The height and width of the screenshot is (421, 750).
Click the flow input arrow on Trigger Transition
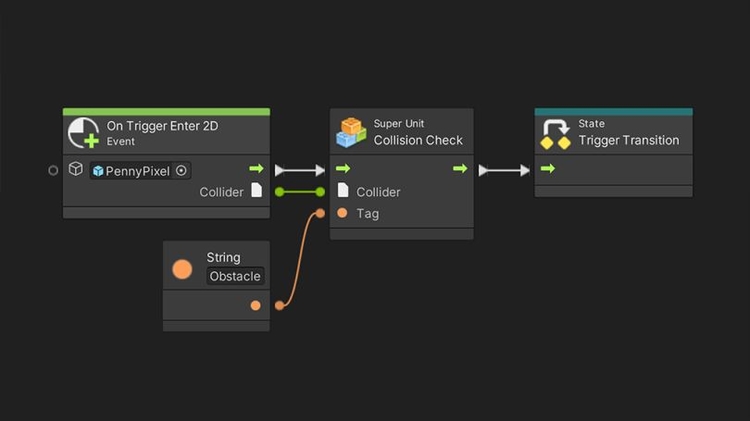pos(548,169)
